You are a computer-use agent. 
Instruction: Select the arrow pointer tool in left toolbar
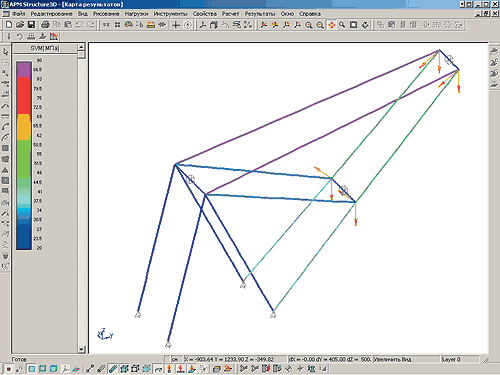point(5,52)
